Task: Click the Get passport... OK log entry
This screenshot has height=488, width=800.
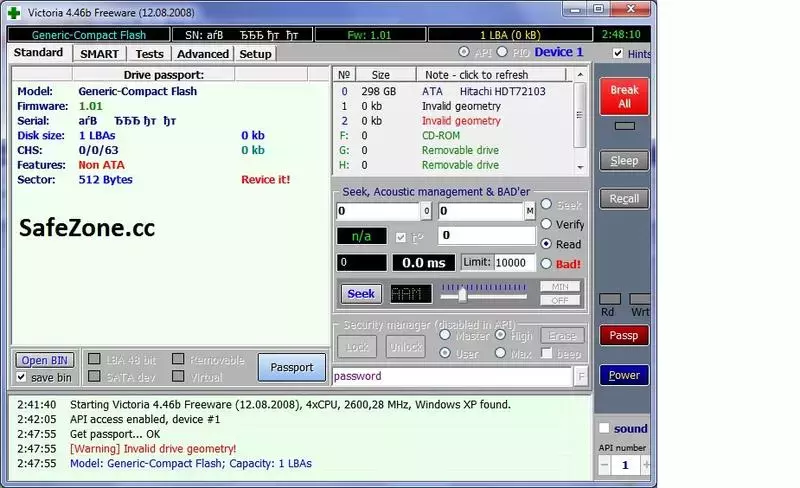Action: tap(115, 434)
